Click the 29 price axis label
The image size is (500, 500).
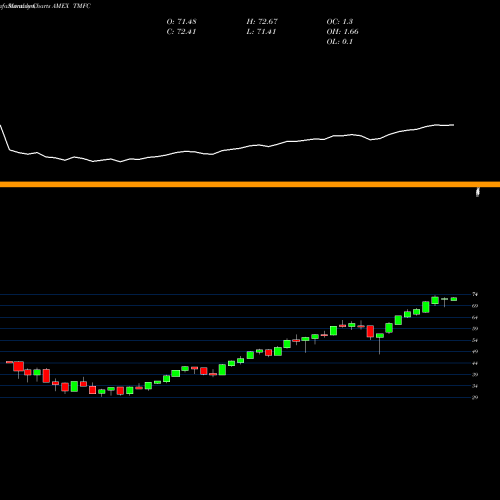click(x=475, y=397)
